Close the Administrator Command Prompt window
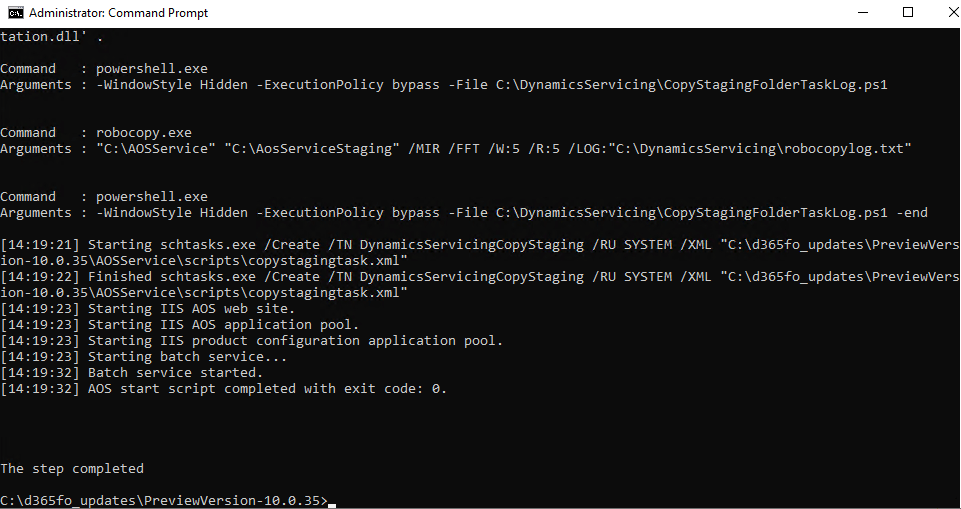The width and height of the screenshot is (961, 509). click(952, 12)
